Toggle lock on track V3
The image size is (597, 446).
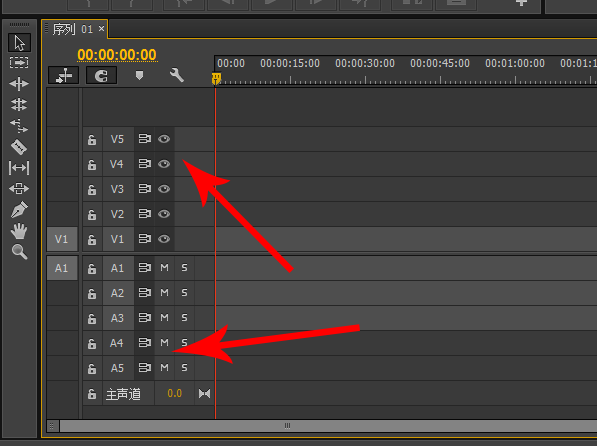92,189
